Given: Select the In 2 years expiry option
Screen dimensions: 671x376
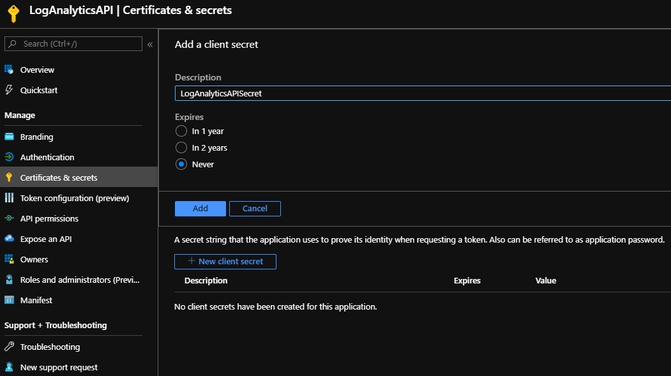Looking at the screenshot, I should (x=181, y=148).
